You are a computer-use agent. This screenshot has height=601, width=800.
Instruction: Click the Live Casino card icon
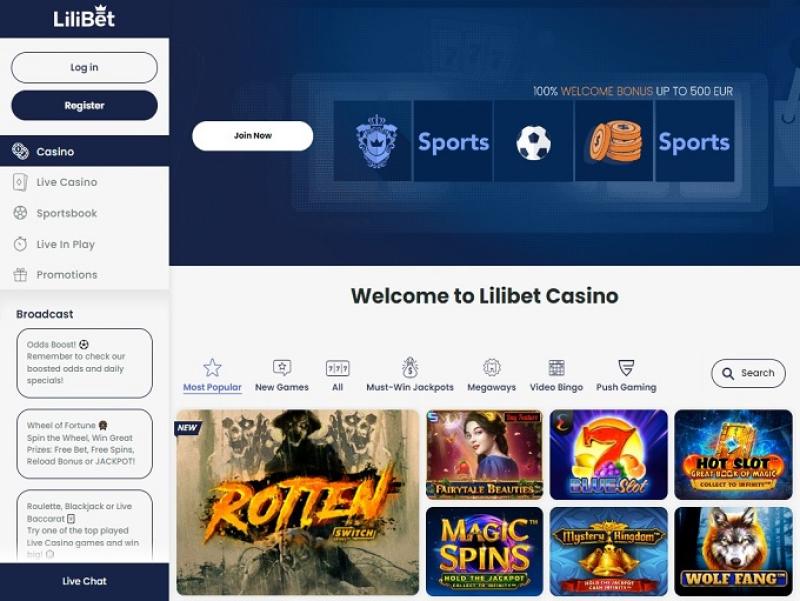click(20, 182)
